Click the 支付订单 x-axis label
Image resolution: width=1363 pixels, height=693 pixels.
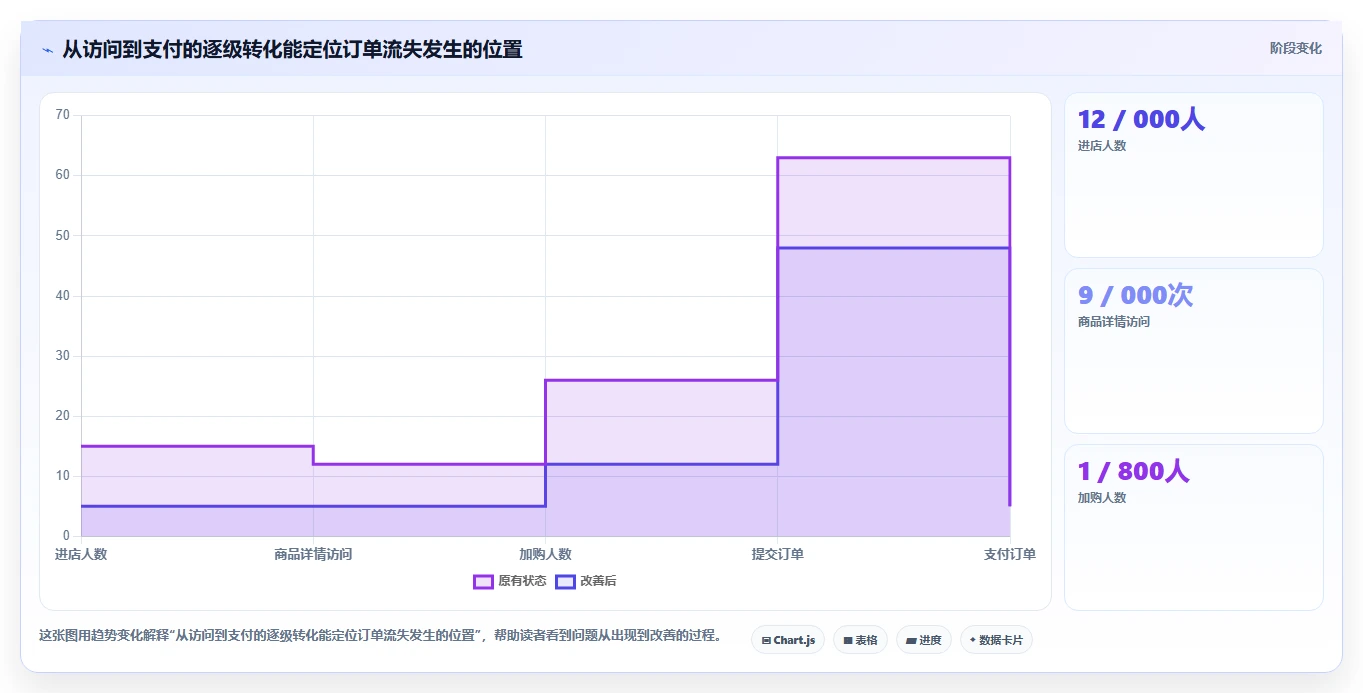(x=1010, y=554)
